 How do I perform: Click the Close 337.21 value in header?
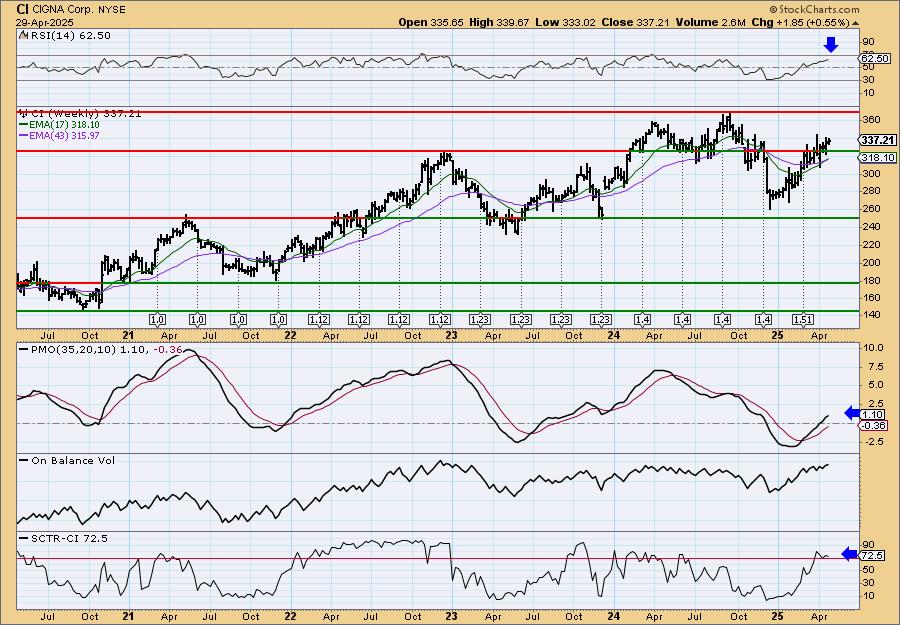(x=634, y=22)
